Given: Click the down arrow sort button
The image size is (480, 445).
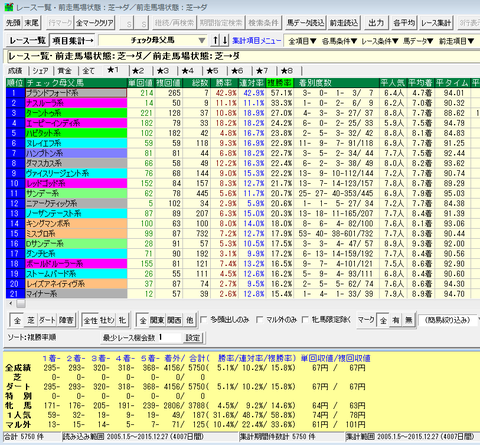Looking at the screenshot, I should [225, 41].
